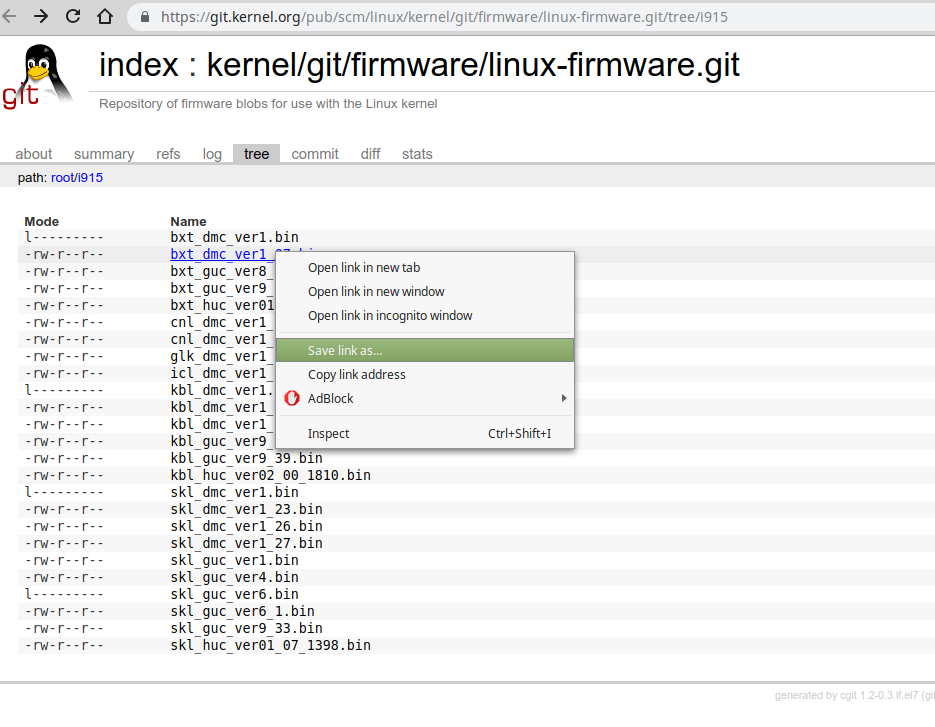Click the browser forward arrow
Screen dimensions: 935x727
tap(41, 16)
